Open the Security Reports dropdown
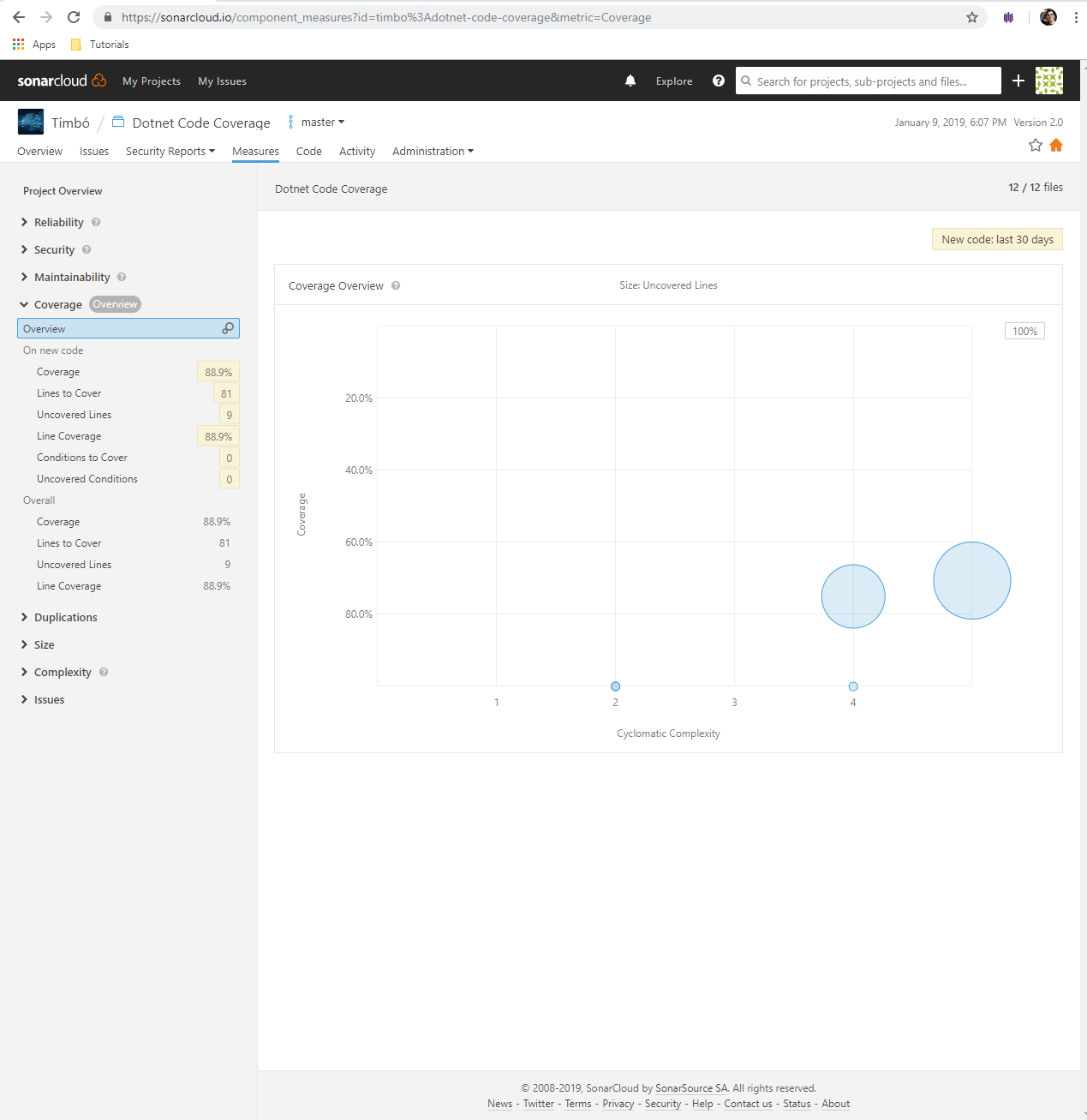The image size is (1087, 1120). [170, 151]
